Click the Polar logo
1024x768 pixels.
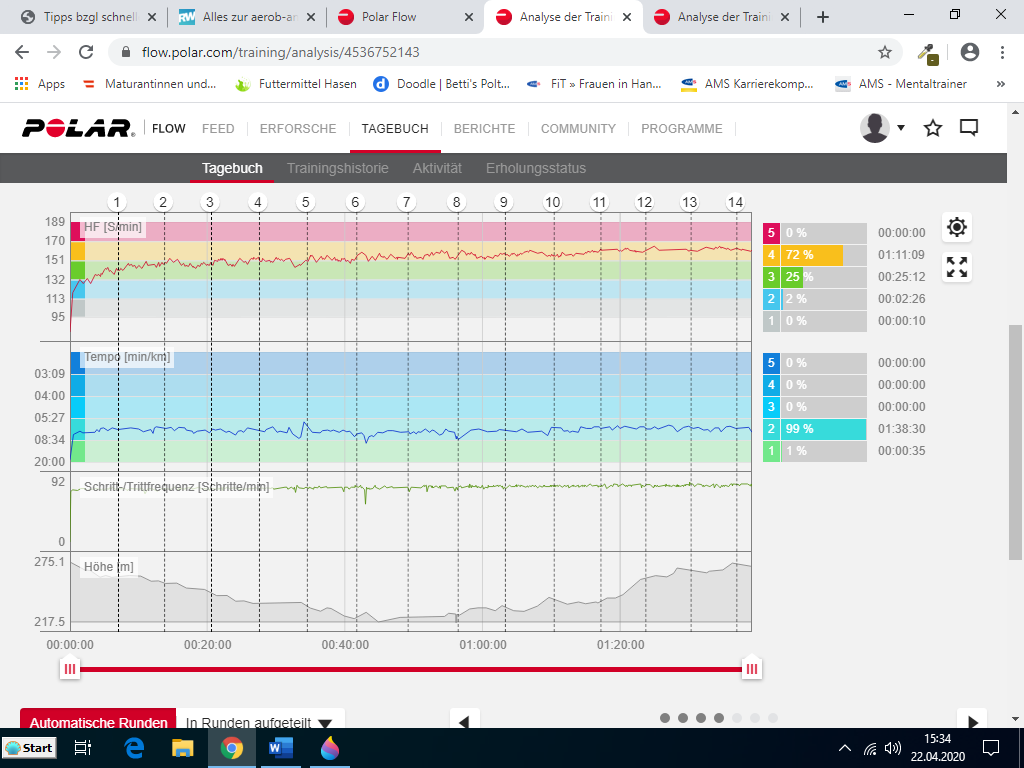78,128
